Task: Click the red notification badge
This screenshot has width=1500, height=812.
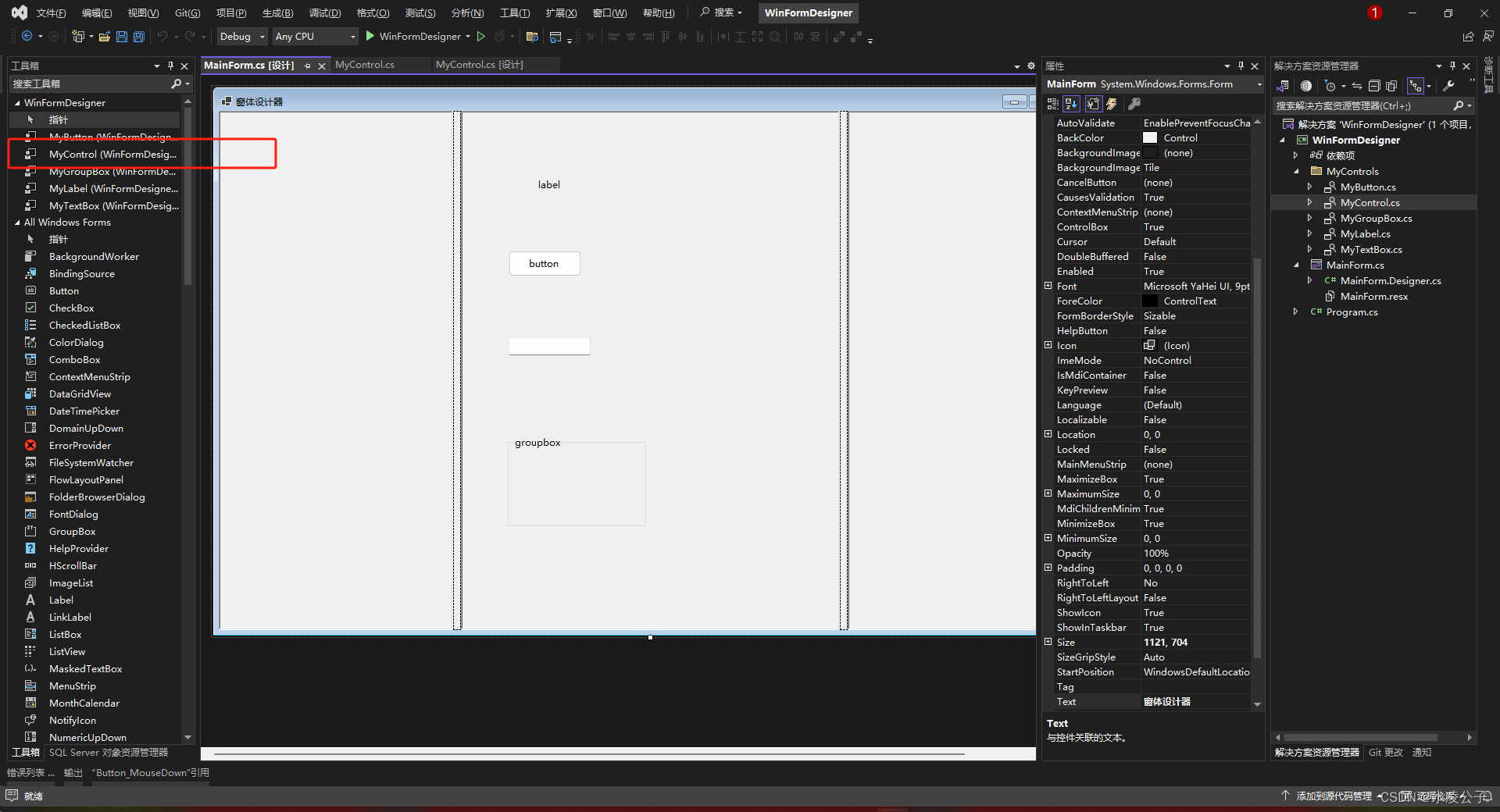Action: click(x=1375, y=12)
